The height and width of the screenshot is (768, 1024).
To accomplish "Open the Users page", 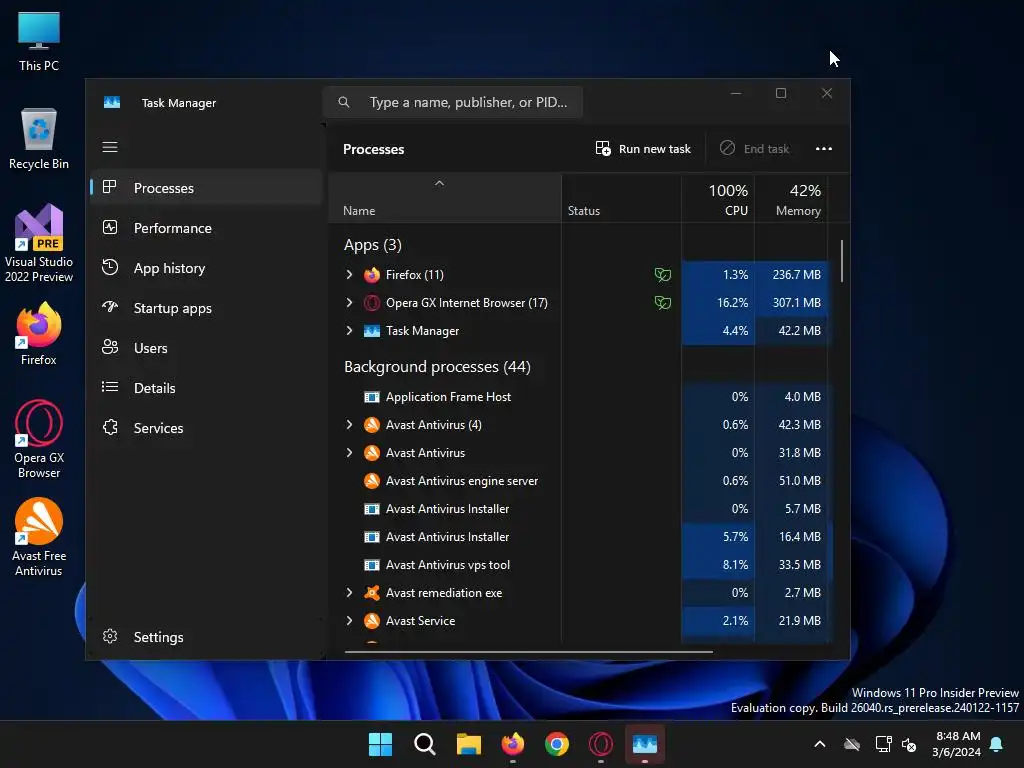I will click(206, 348).
